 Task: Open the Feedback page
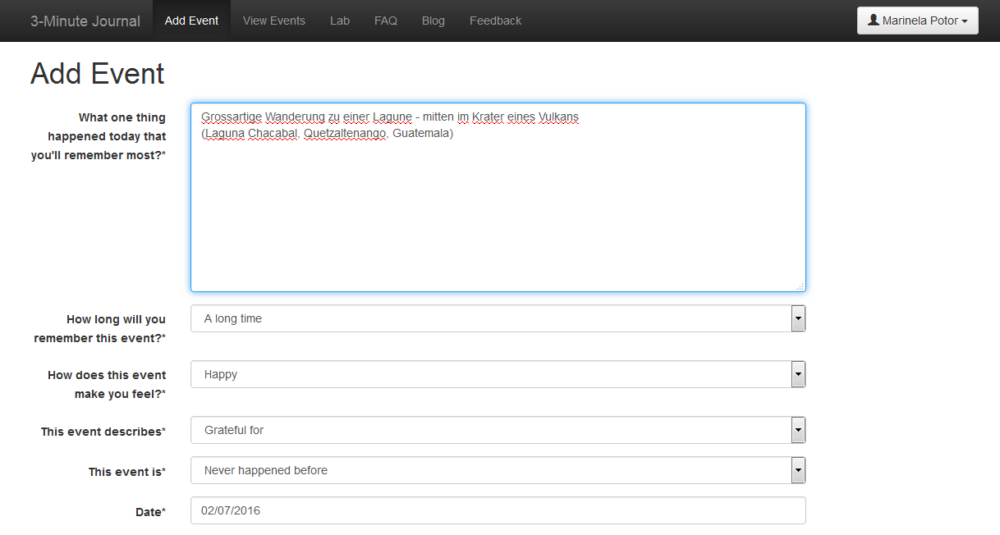[x=495, y=21]
